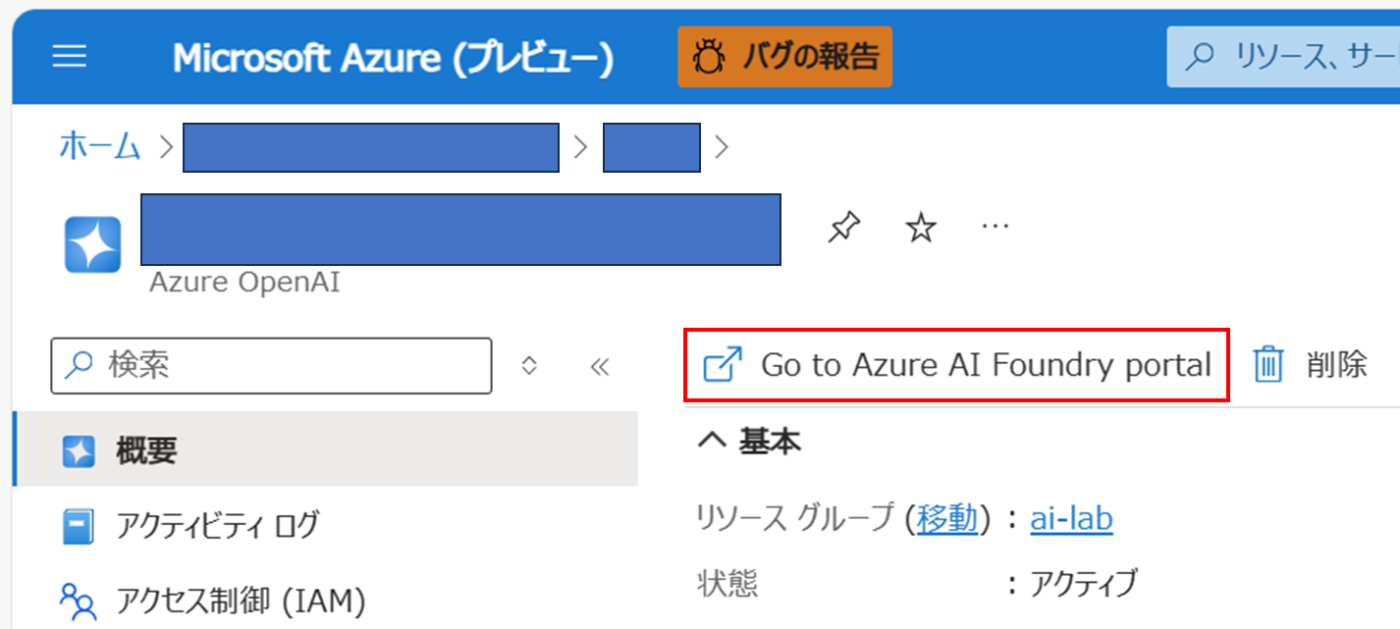Open アクティビティ ログ menu item
Image resolution: width=1400 pixels, height=629 pixels.
tap(325, 524)
